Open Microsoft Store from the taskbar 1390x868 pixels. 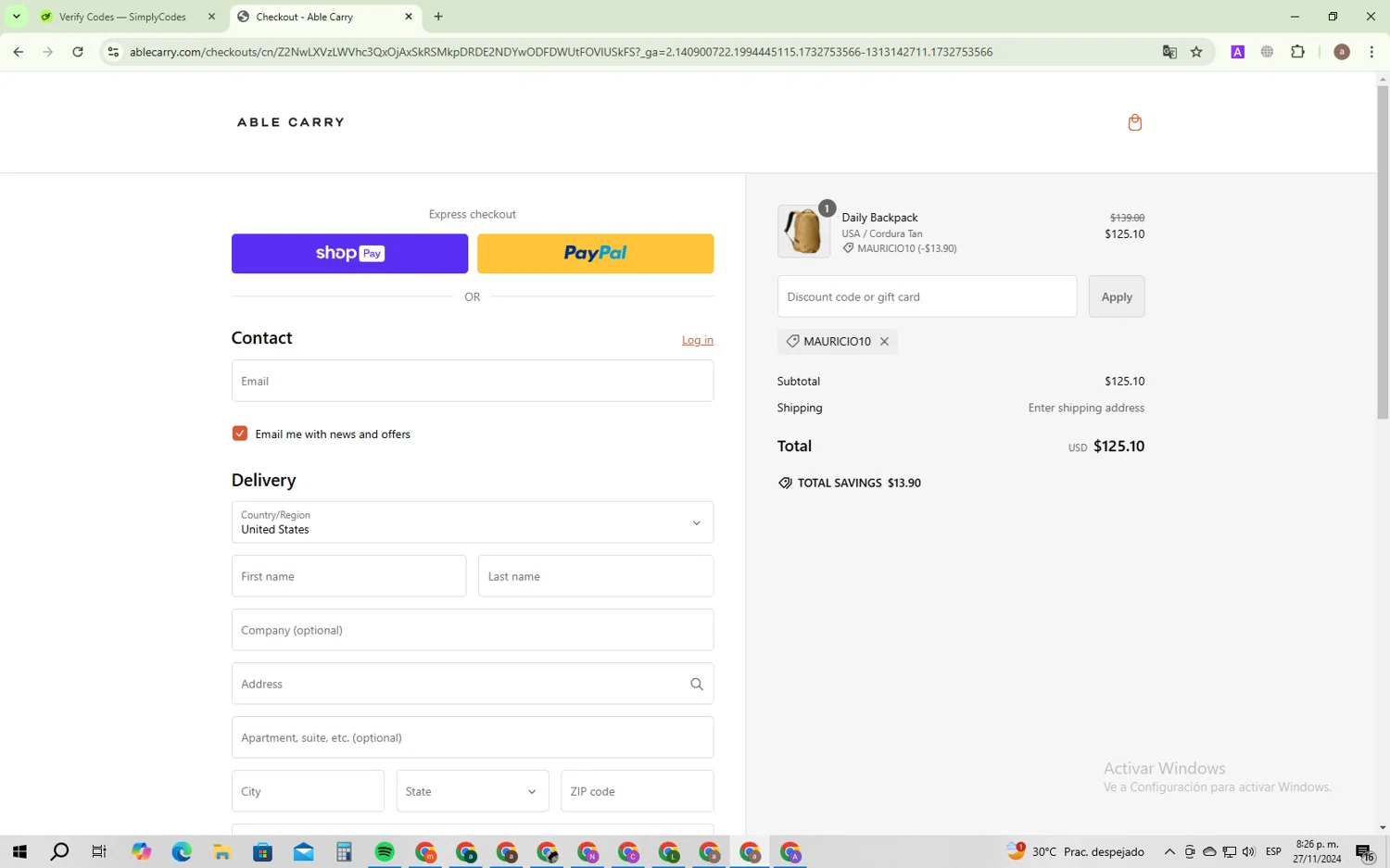click(x=263, y=852)
